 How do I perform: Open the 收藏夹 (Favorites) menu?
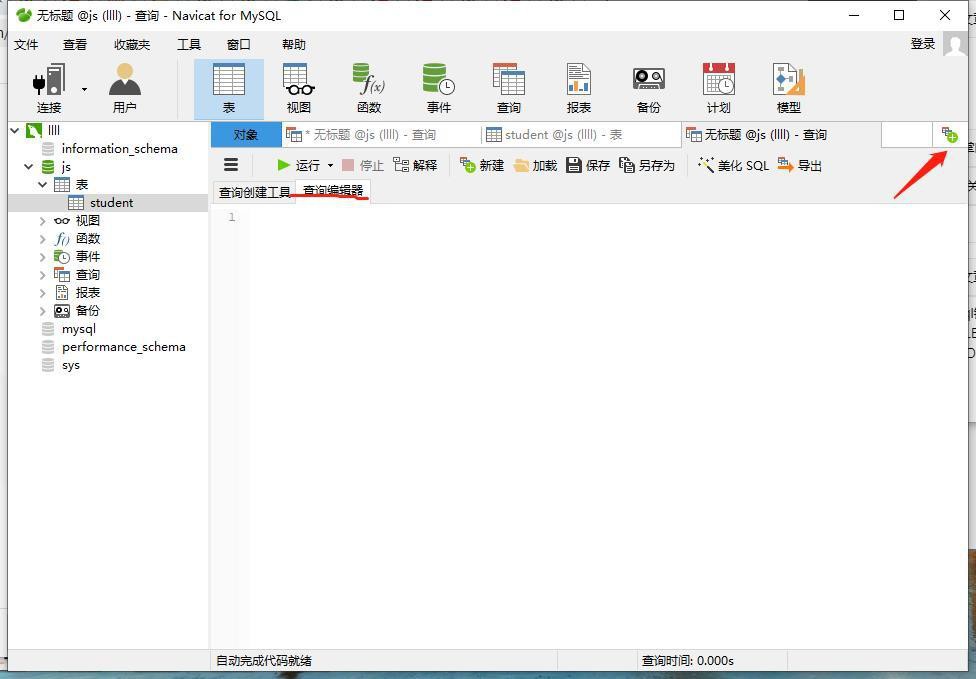coord(132,44)
